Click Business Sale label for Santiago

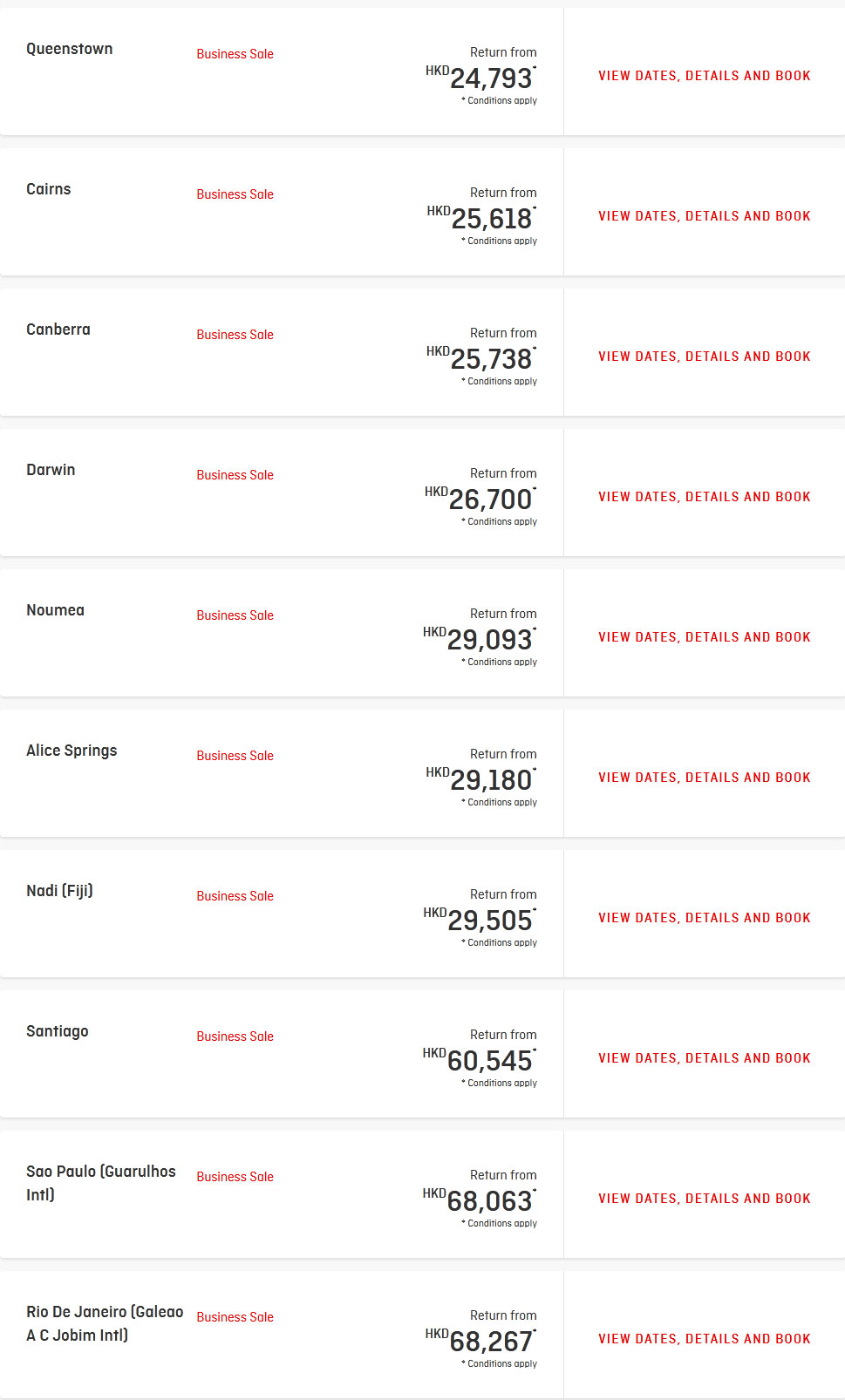235,1036
